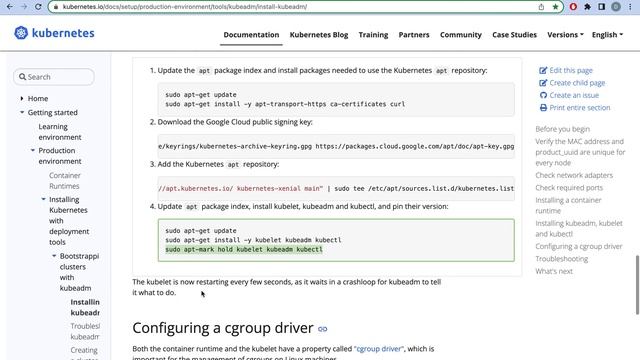
Task: Collapse Installing Kubernetes with deployment tools arrow
Action: [43, 199]
